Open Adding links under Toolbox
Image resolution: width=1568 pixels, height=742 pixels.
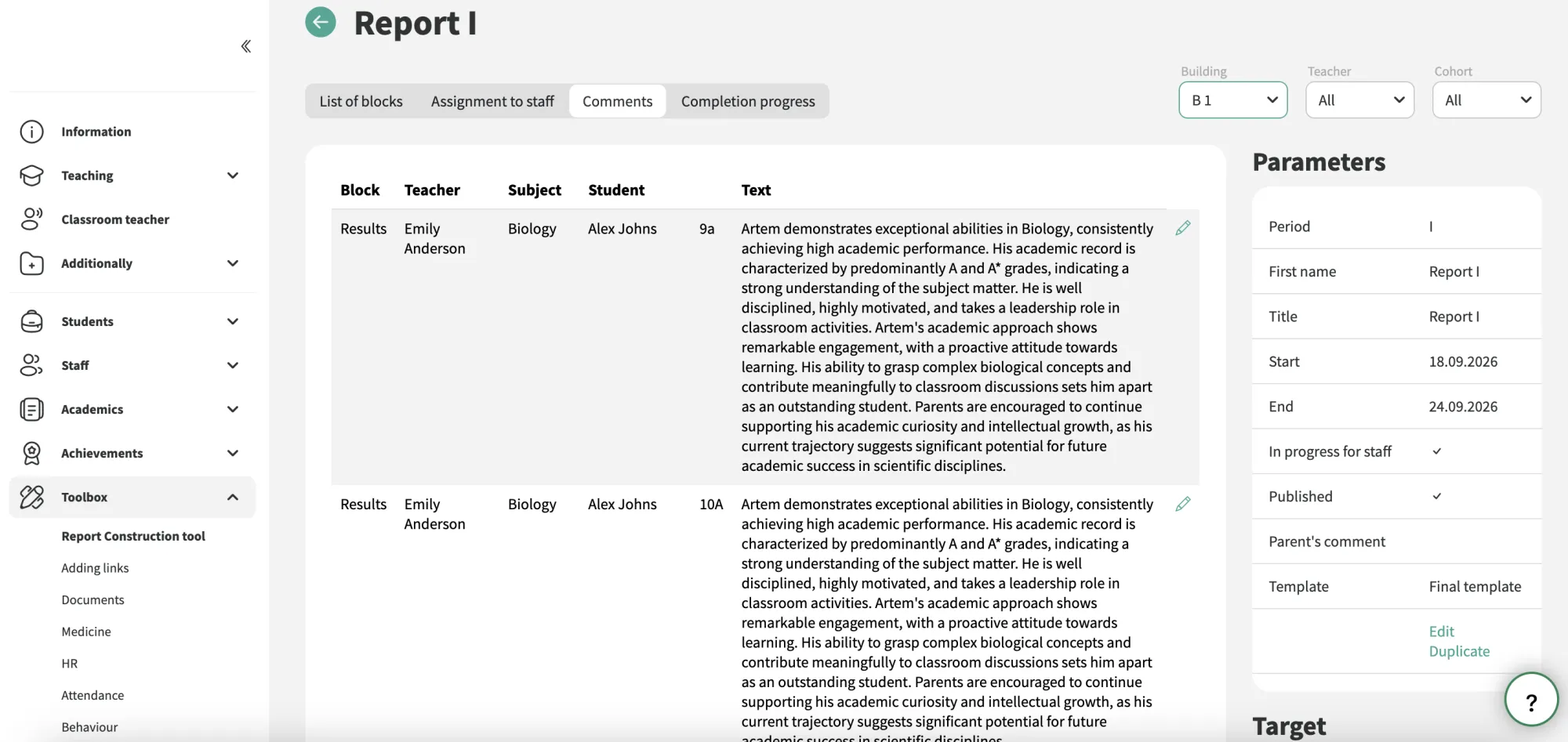coord(95,568)
